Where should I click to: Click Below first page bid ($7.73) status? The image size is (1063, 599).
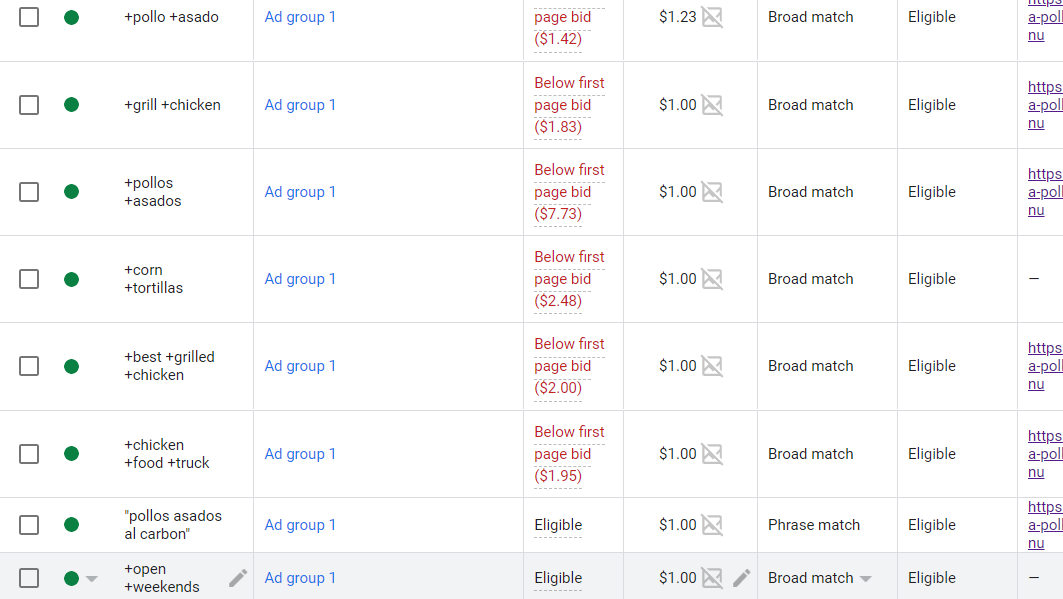pos(569,192)
